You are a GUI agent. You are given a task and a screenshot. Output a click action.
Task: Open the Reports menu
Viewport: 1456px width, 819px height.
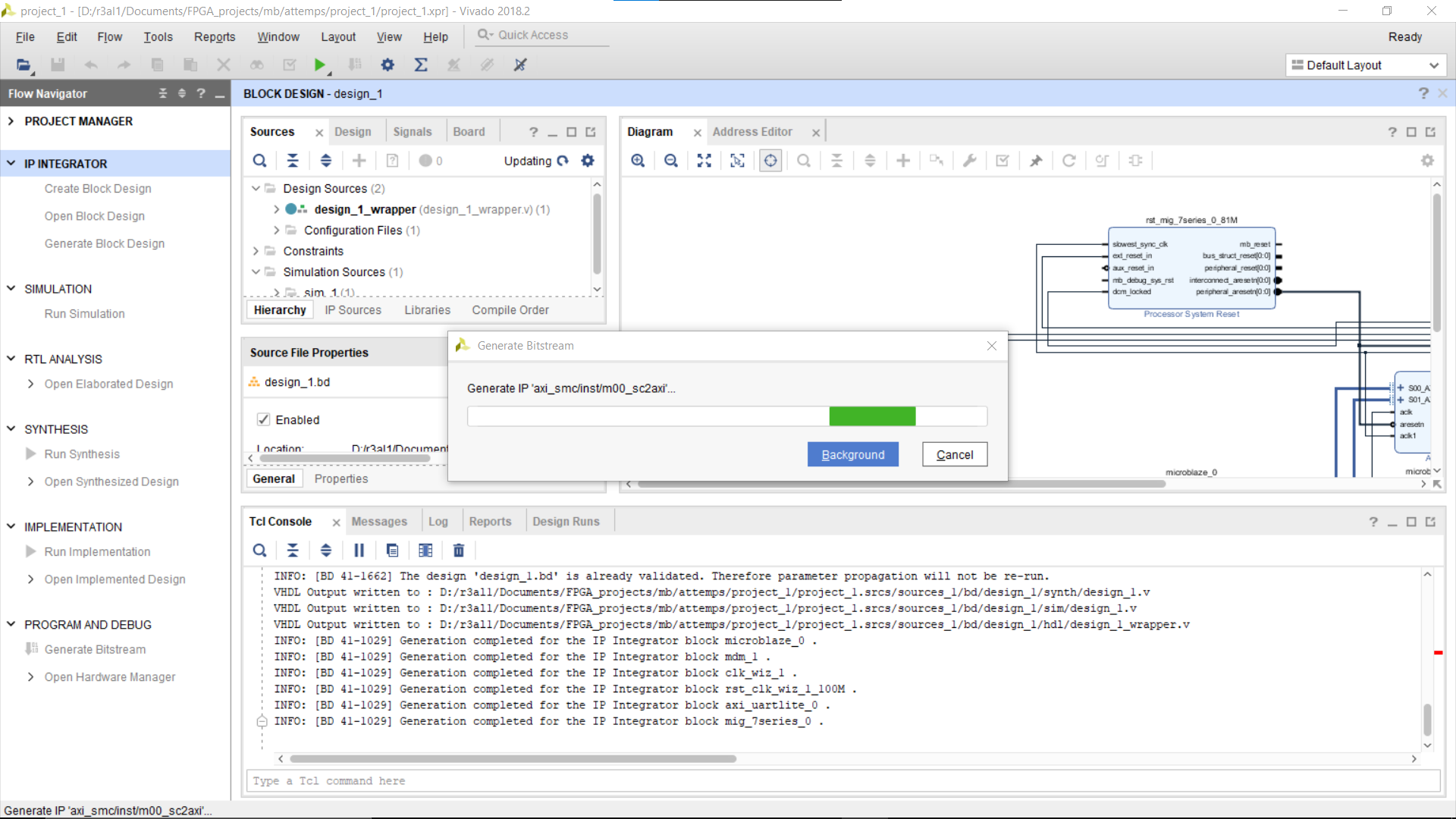pyautogui.click(x=215, y=36)
